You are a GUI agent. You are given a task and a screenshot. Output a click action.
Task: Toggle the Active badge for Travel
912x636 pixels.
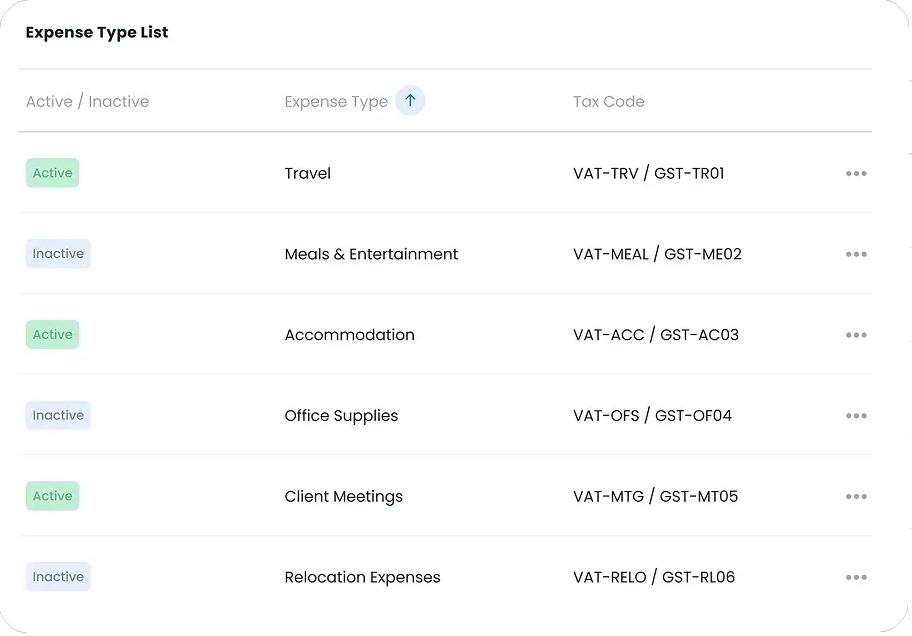(52, 173)
